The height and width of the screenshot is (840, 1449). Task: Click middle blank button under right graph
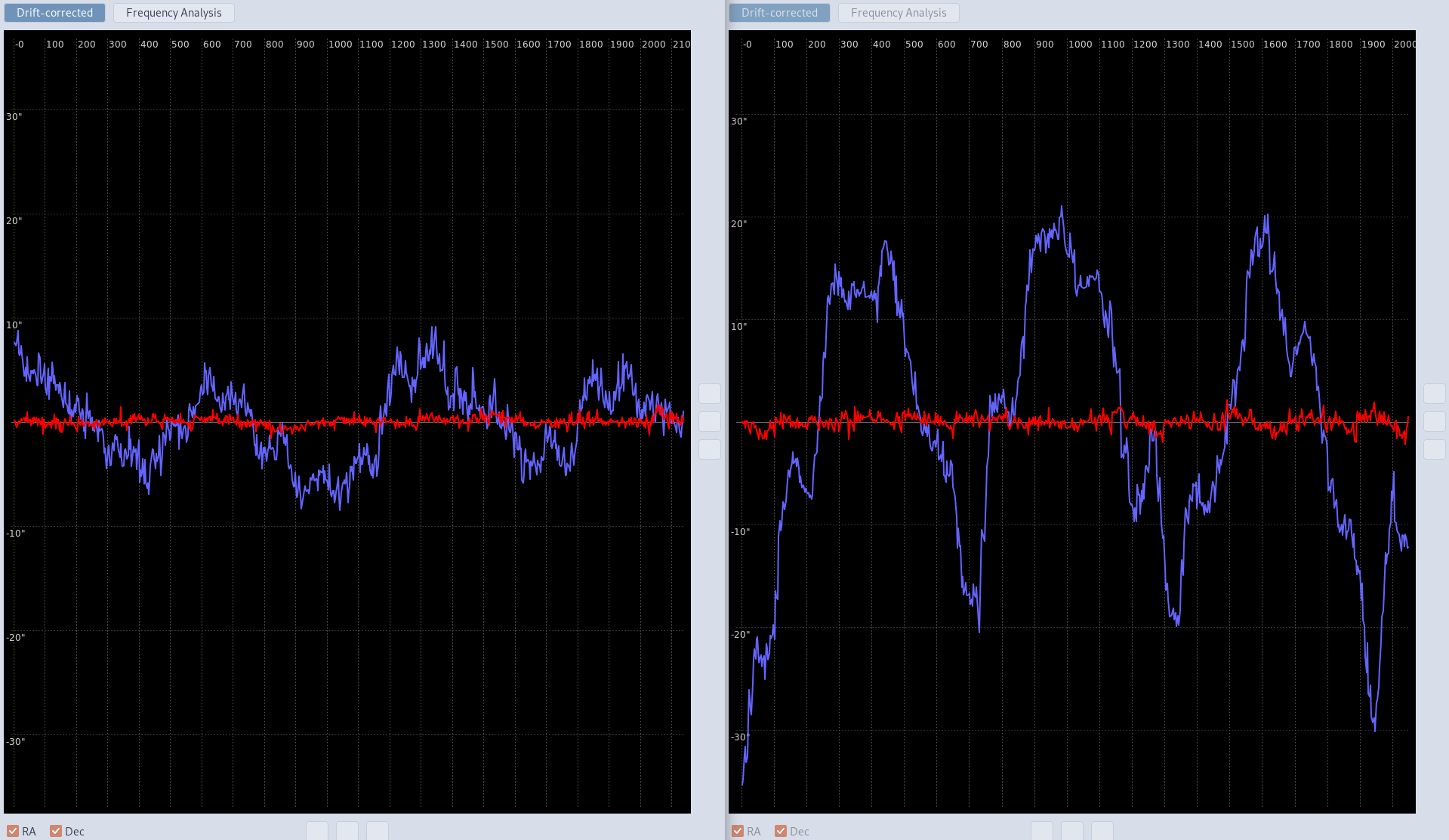(1072, 831)
